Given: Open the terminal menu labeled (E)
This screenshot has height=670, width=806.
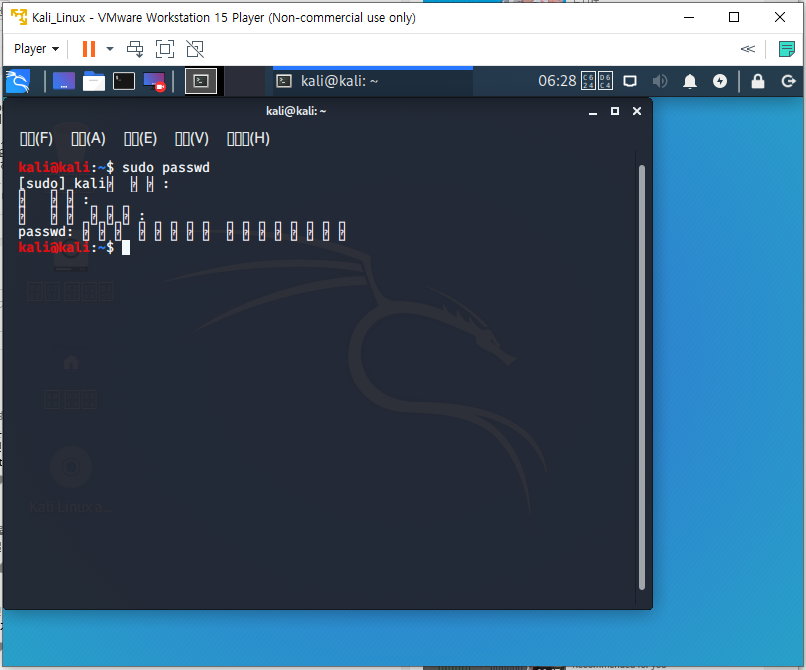Looking at the screenshot, I should coord(140,139).
